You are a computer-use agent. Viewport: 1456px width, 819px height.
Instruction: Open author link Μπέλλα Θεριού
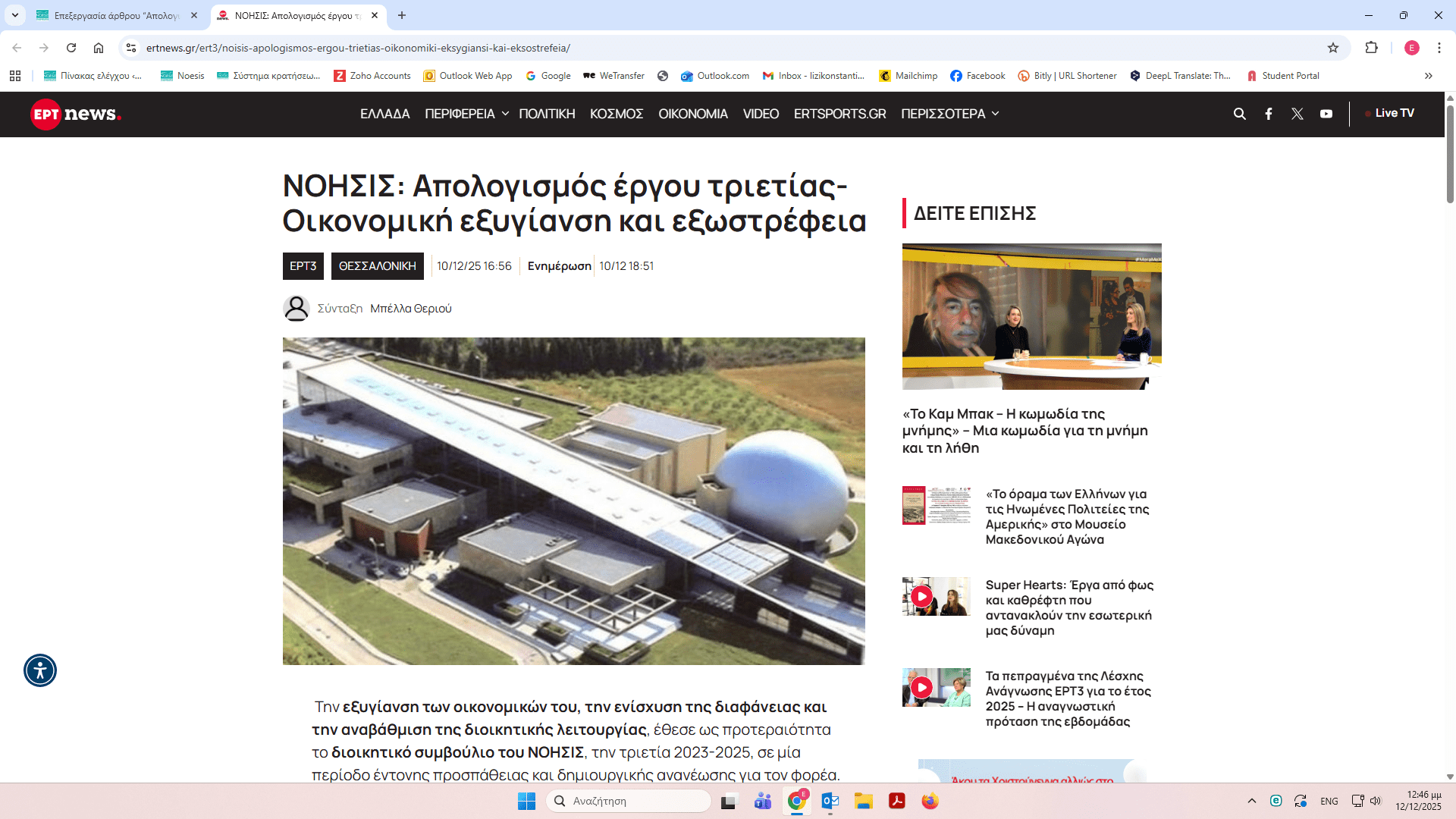pyautogui.click(x=410, y=309)
